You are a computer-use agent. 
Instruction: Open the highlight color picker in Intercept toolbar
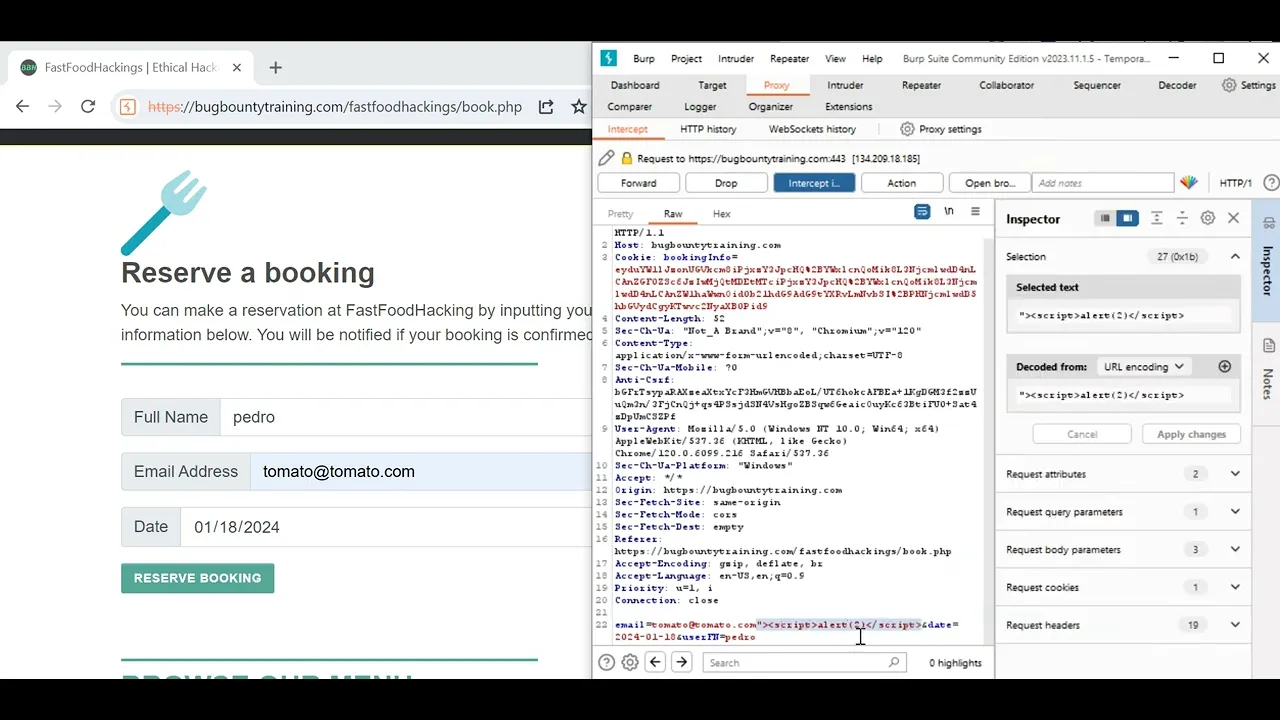[x=1188, y=183]
